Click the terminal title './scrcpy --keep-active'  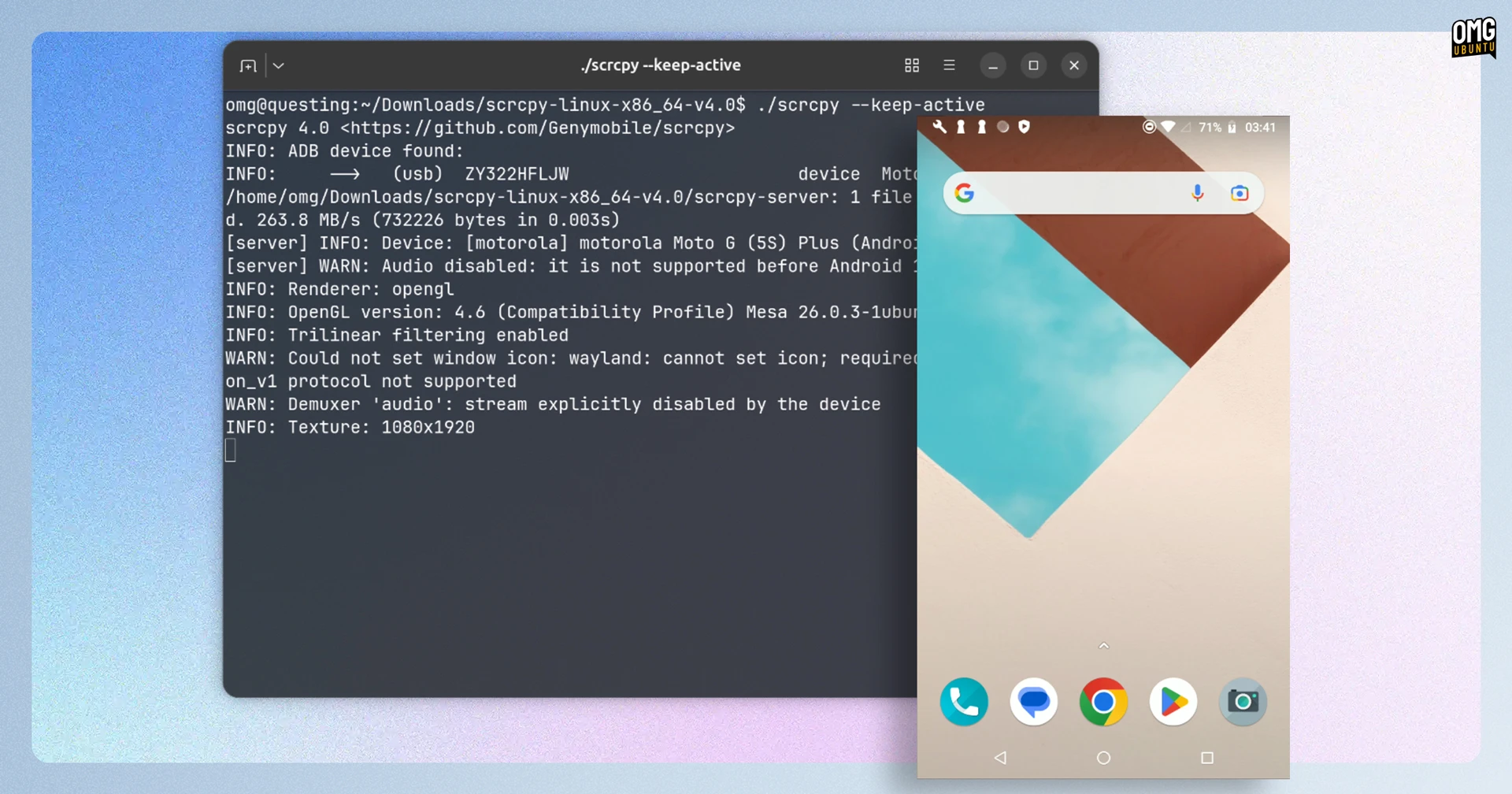click(x=661, y=65)
